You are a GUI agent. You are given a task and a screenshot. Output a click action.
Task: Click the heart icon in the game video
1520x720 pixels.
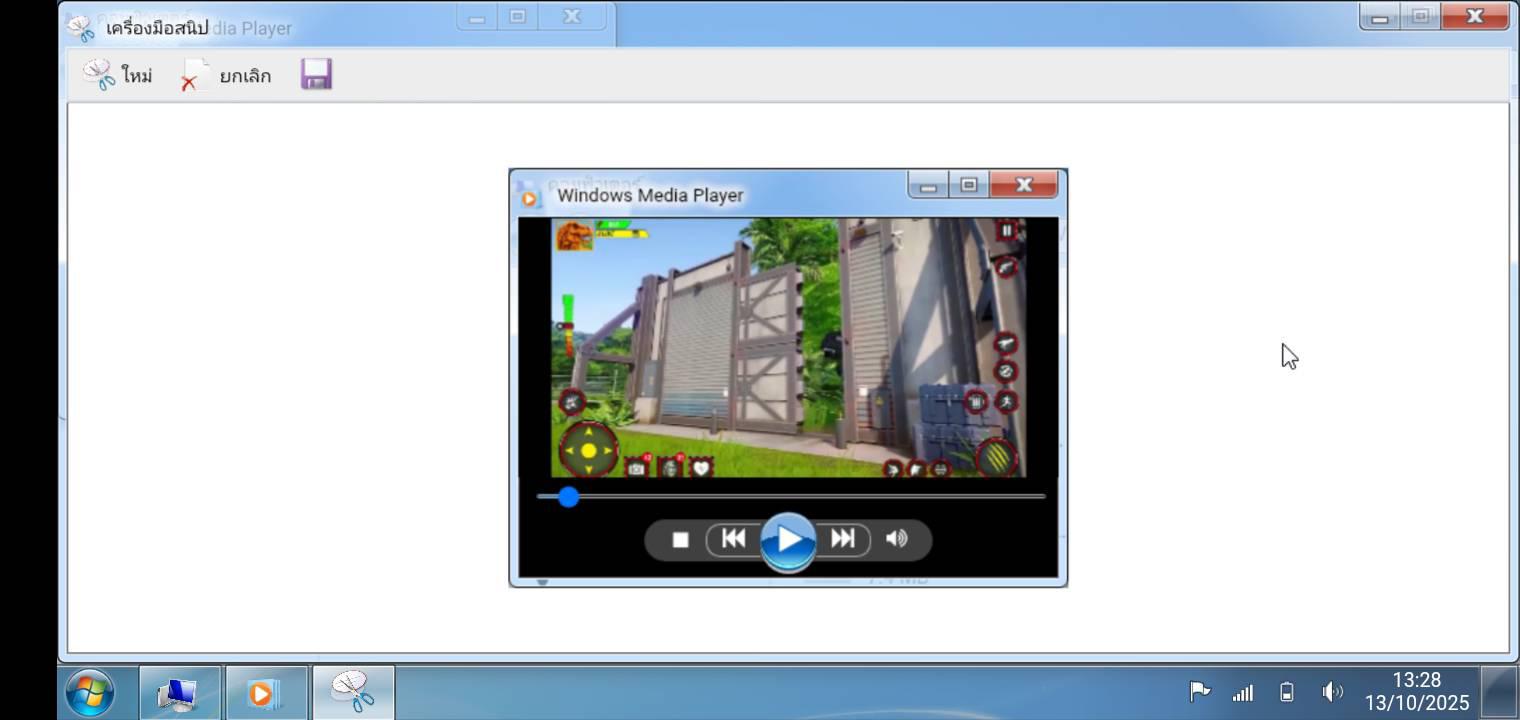coord(702,467)
